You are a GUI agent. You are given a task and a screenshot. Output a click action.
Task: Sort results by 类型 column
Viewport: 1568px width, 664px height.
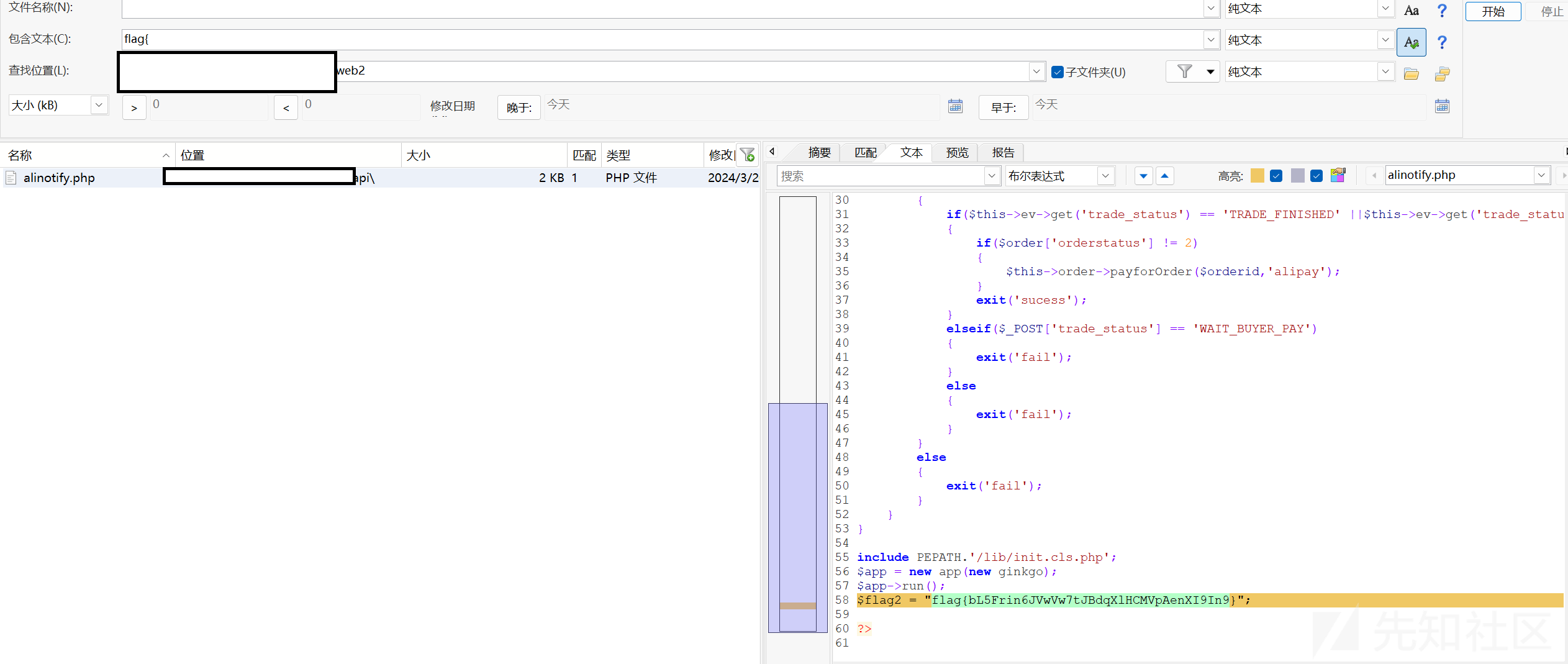(652, 155)
